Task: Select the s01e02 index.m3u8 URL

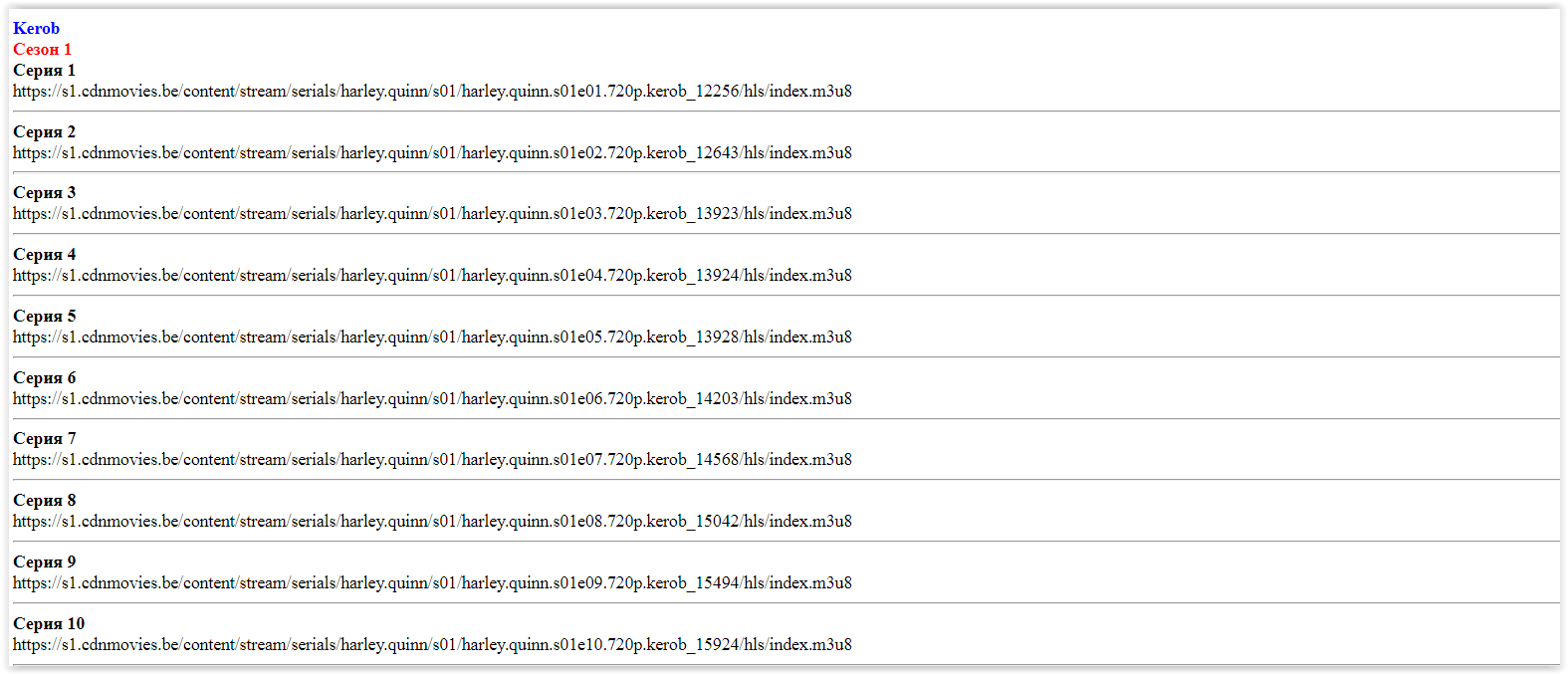Action: pyautogui.click(x=432, y=152)
